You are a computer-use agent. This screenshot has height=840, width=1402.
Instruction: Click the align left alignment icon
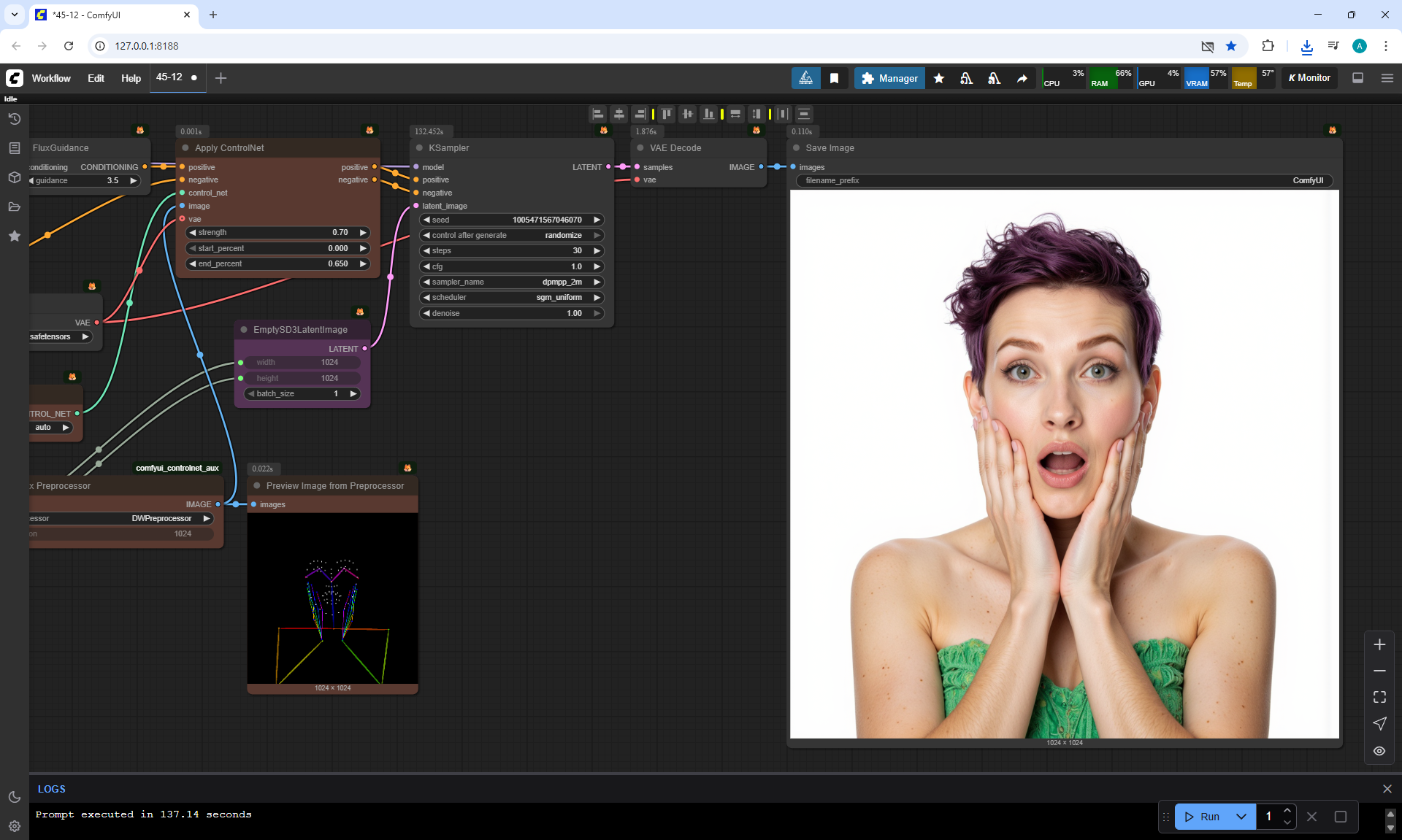tap(598, 114)
